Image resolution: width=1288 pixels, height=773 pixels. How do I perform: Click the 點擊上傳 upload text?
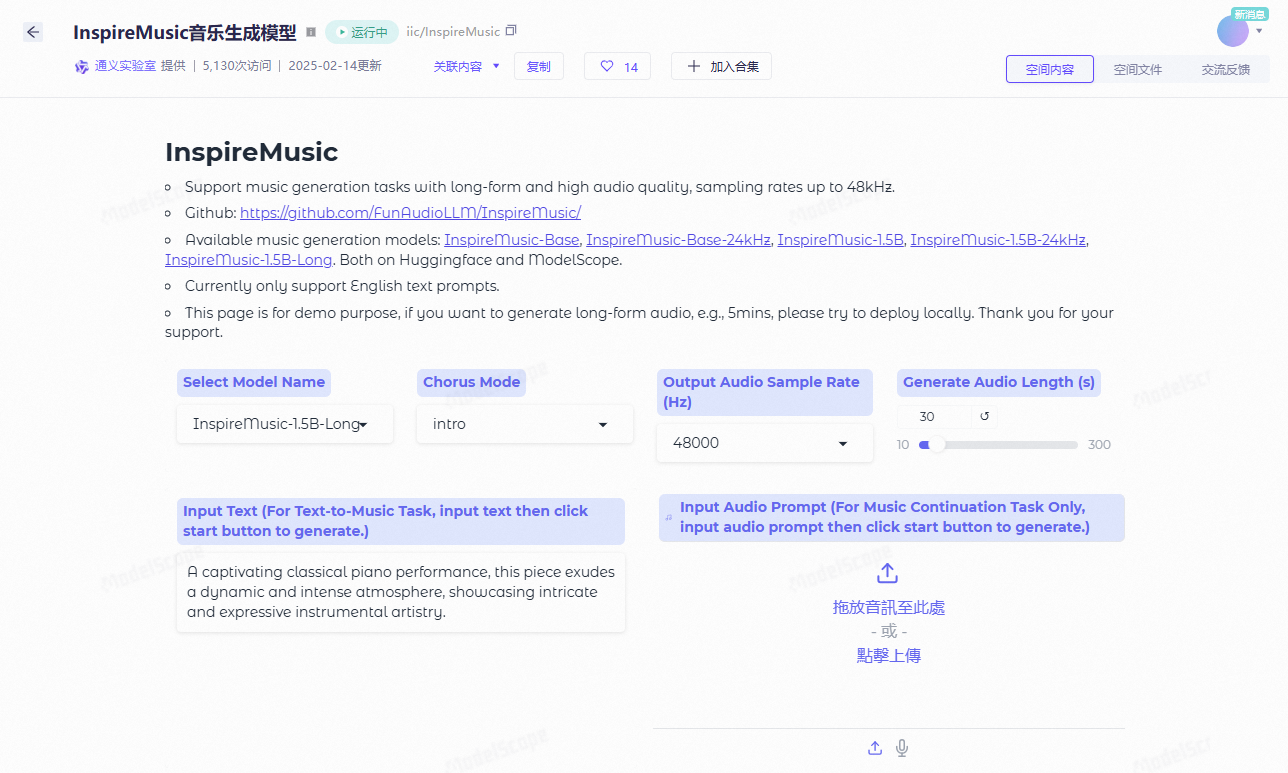pyautogui.click(x=889, y=656)
